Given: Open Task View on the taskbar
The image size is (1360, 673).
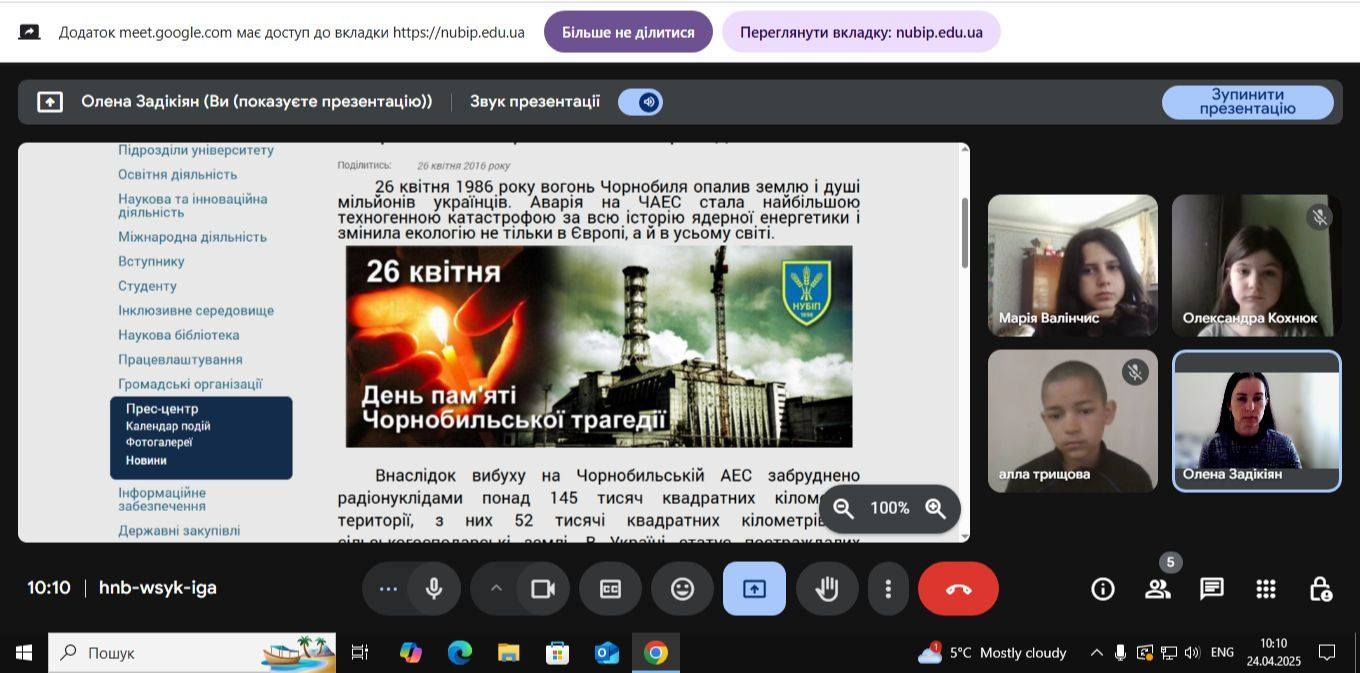Looking at the screenshot, I should (360, 653).
